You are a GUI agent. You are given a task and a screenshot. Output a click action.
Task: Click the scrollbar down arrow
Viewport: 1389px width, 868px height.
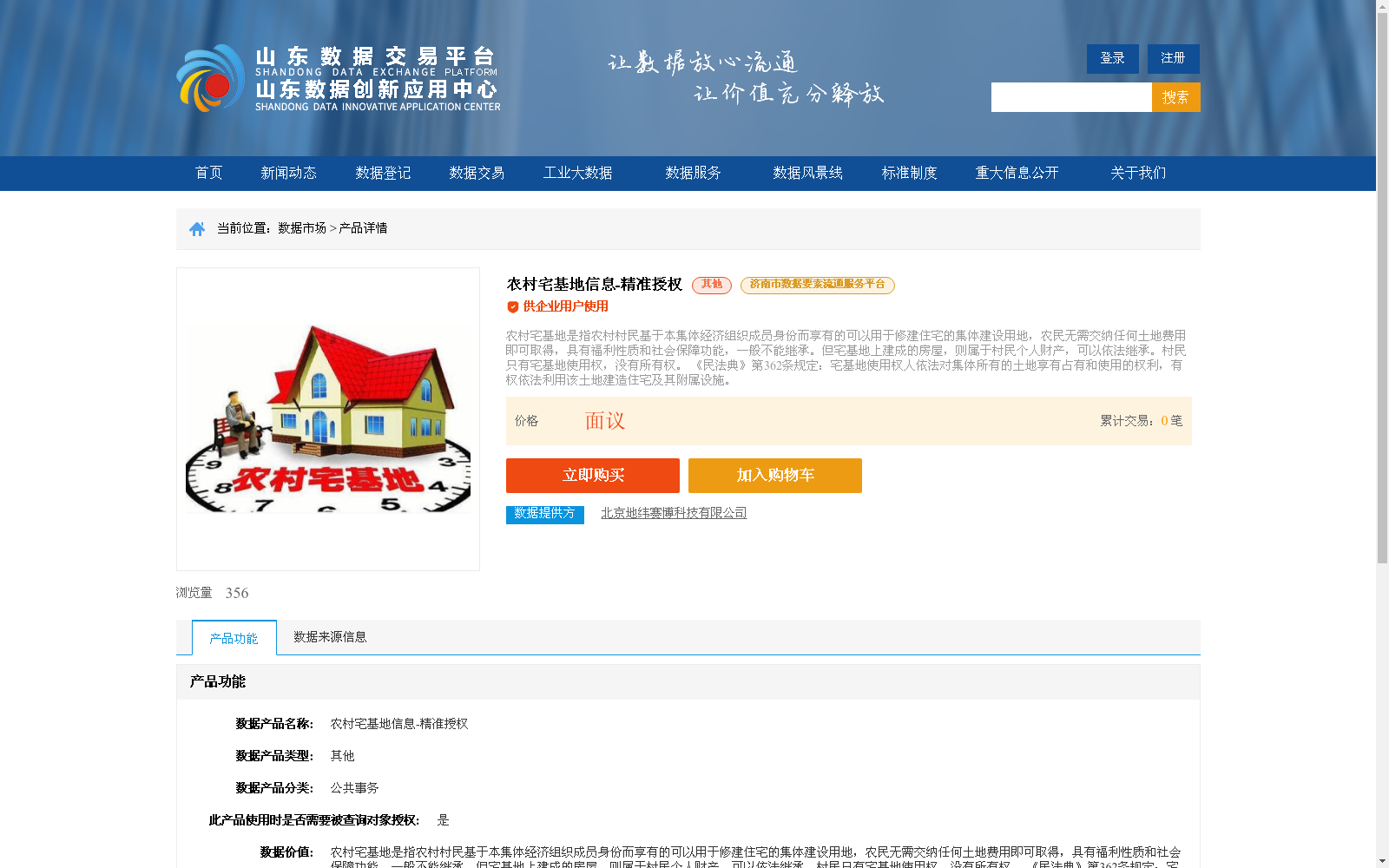[1382, 861]
